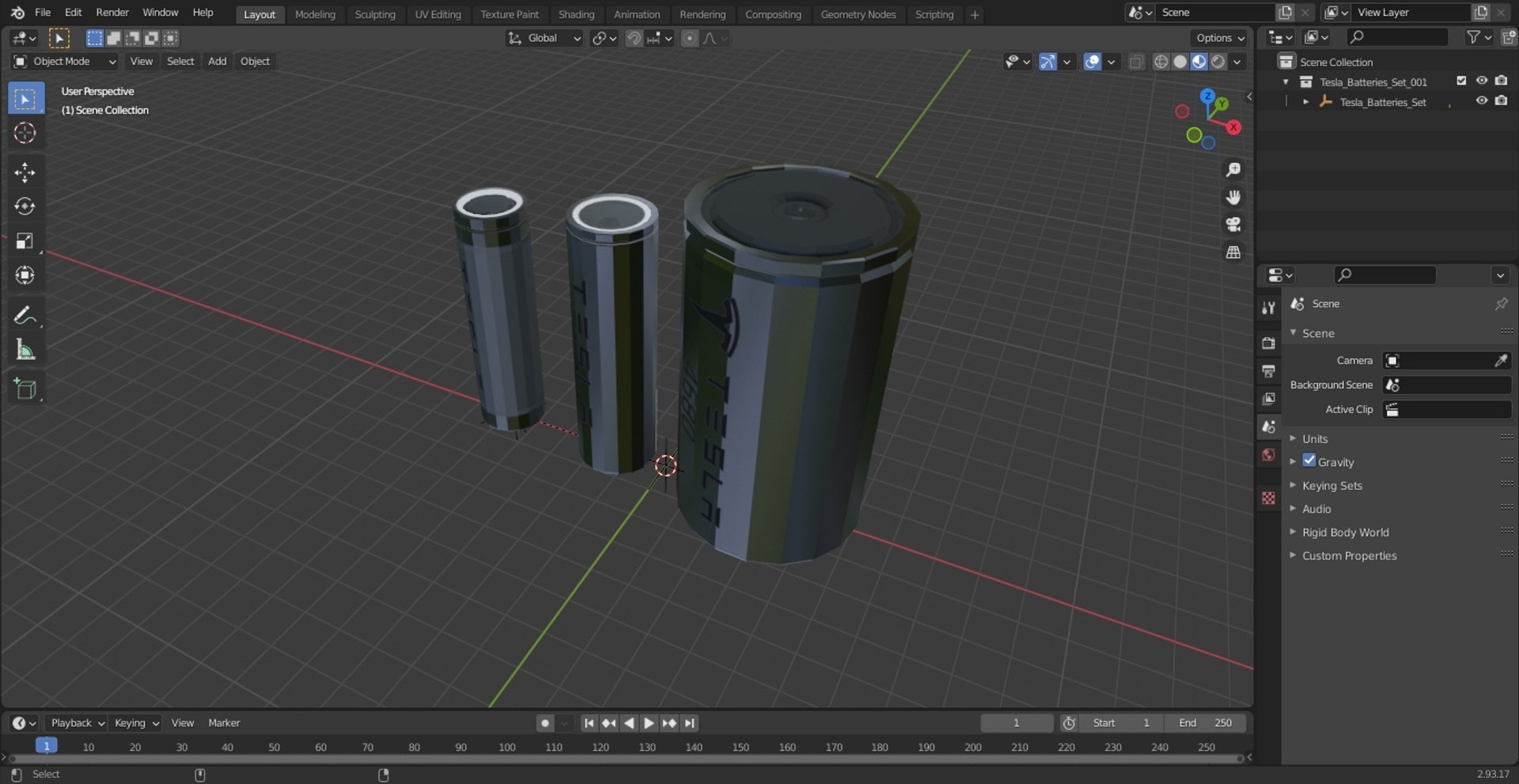Click the viewport zoom magnifier icon

point(1233,169)
